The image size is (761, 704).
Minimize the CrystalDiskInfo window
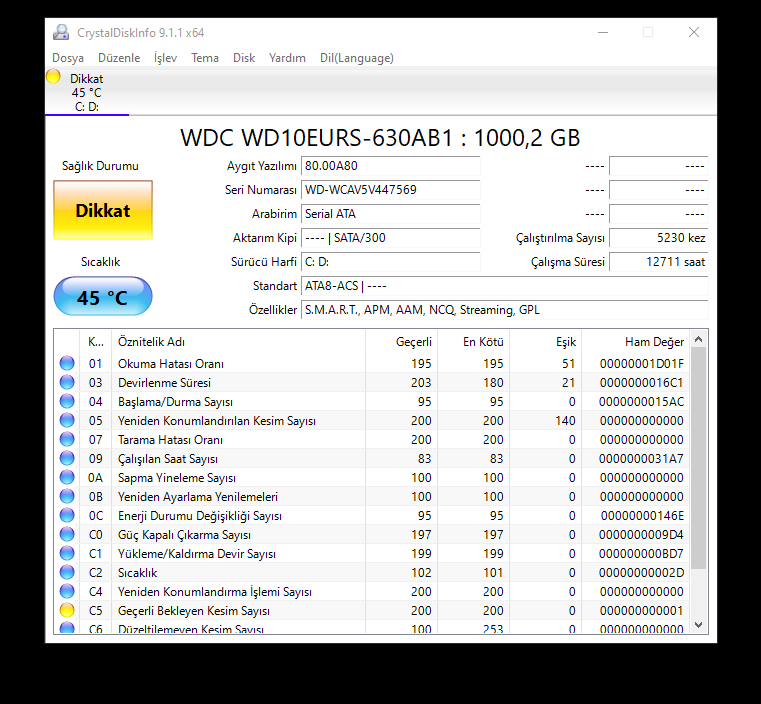tap(603, 33)
